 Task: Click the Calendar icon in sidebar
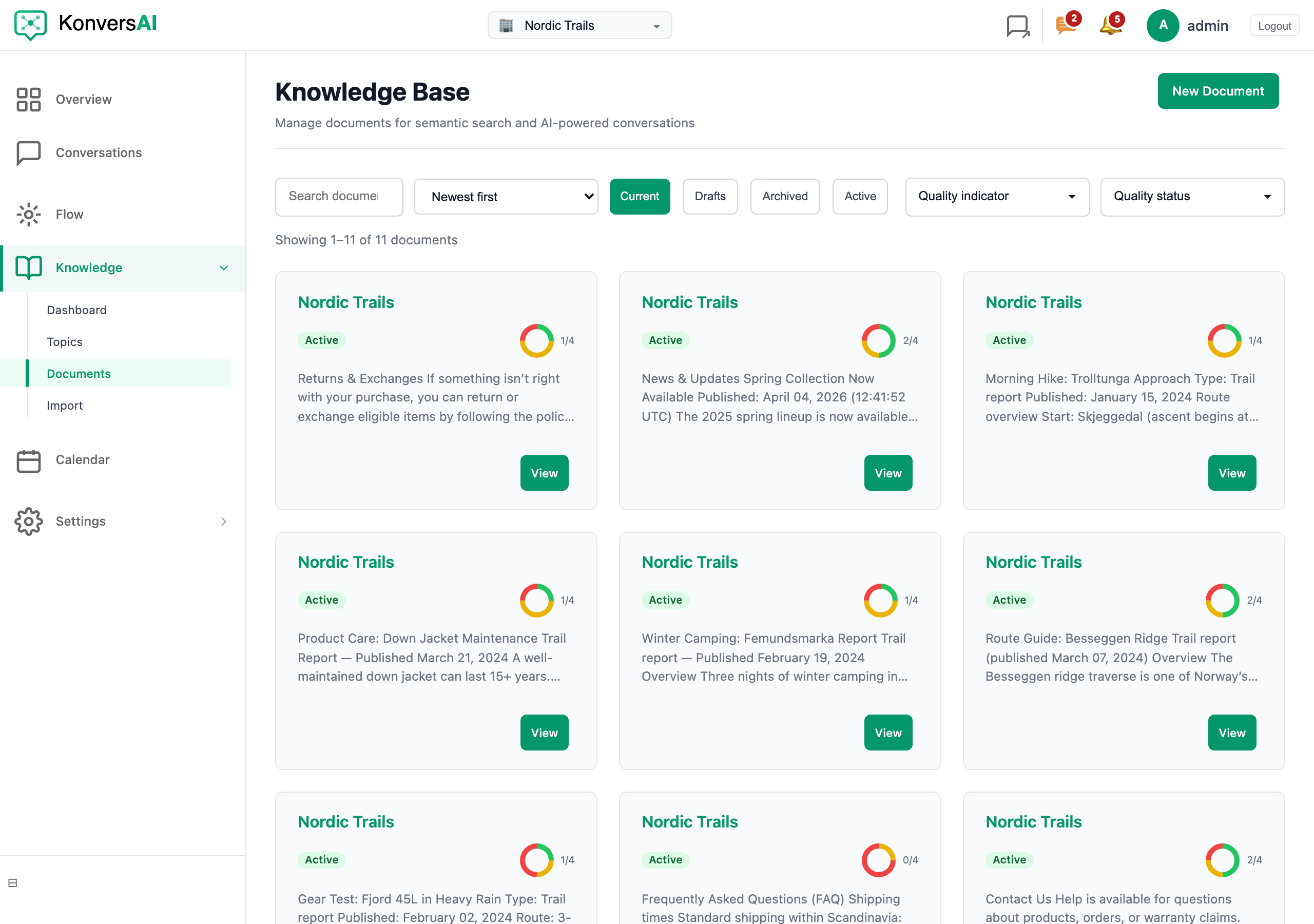pos(29,460)
